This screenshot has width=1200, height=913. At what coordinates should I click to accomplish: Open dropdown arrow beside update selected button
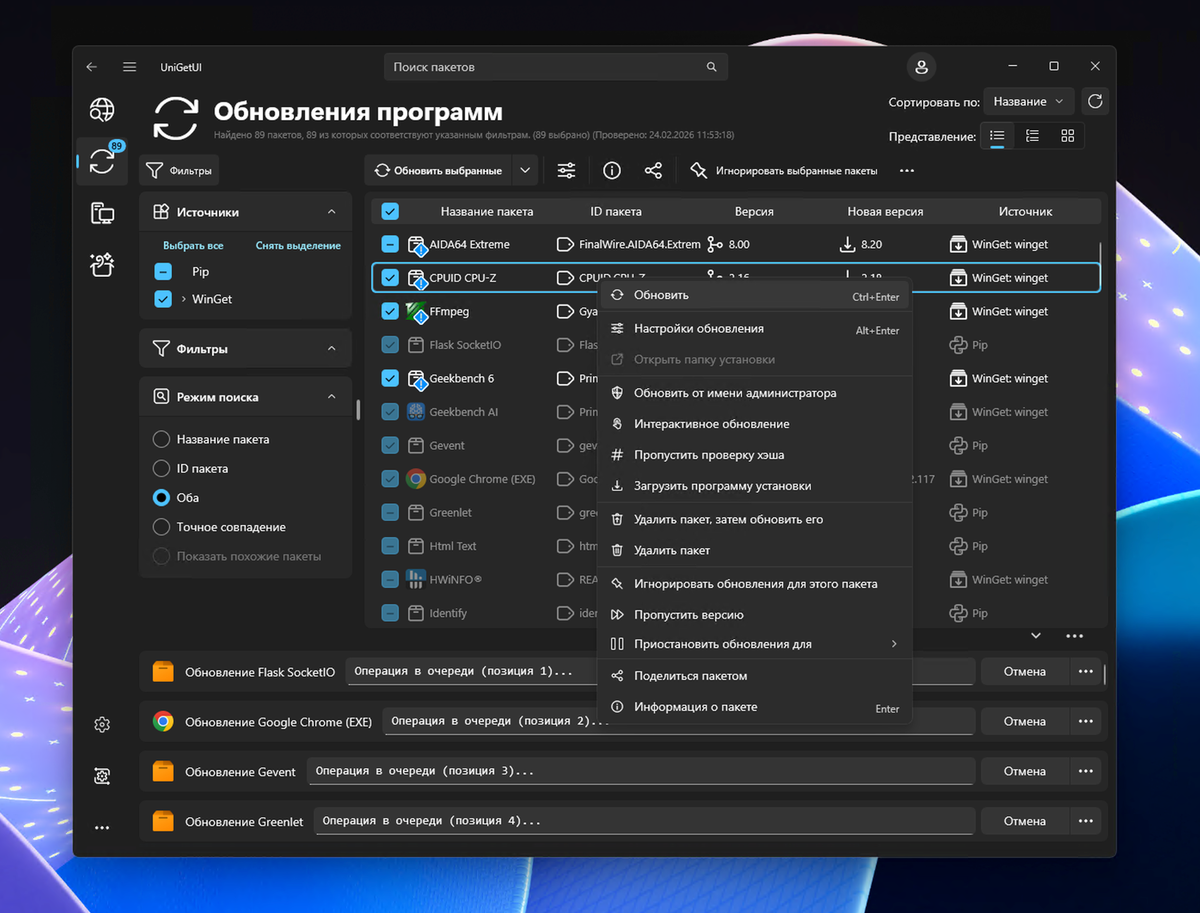[526, 171]
